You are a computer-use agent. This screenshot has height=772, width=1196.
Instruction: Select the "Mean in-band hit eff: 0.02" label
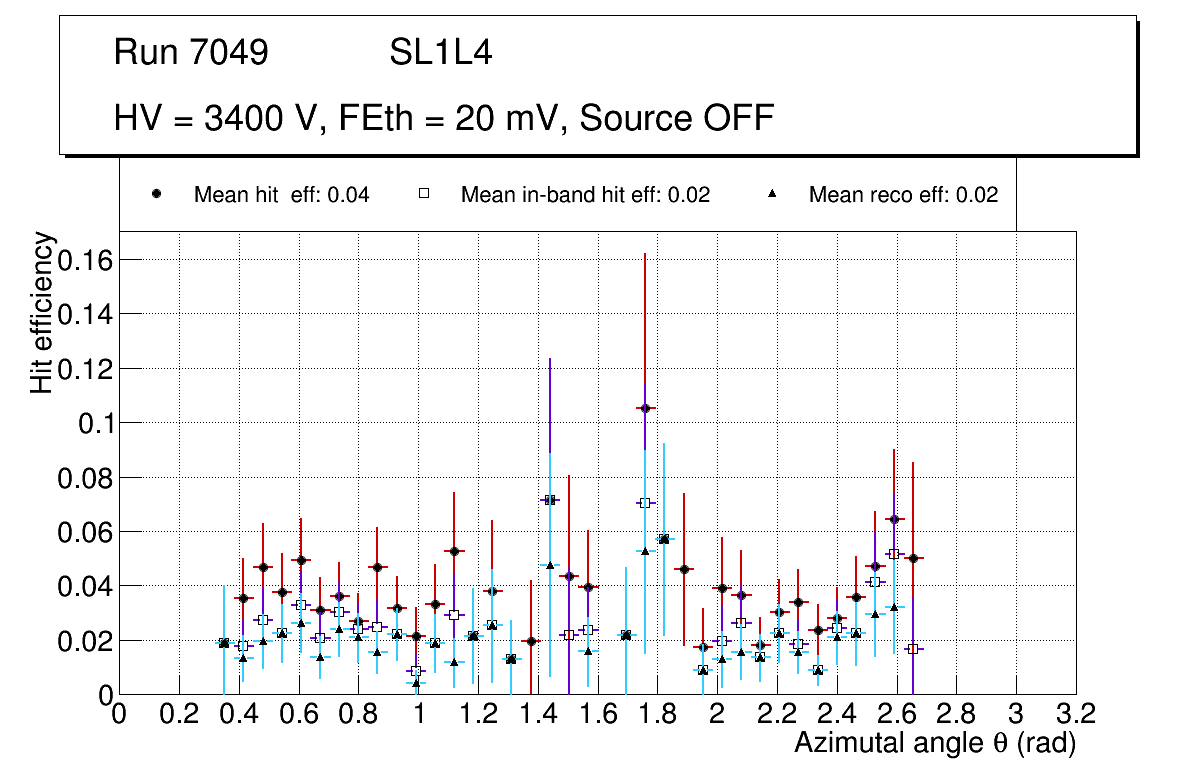click(x=585, y=195)
